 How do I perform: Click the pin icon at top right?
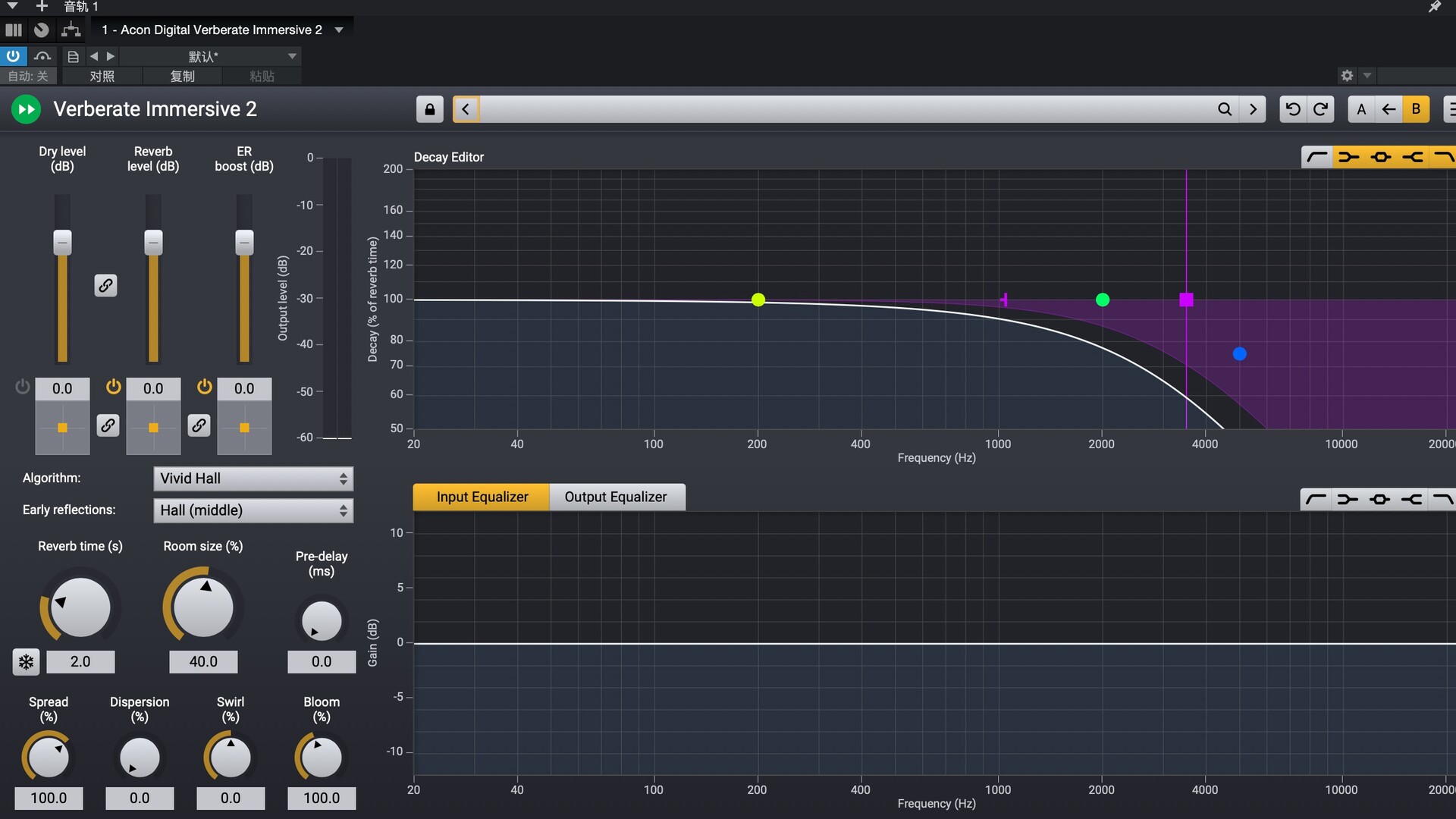pyautogui.click(x=1435, y=7)
